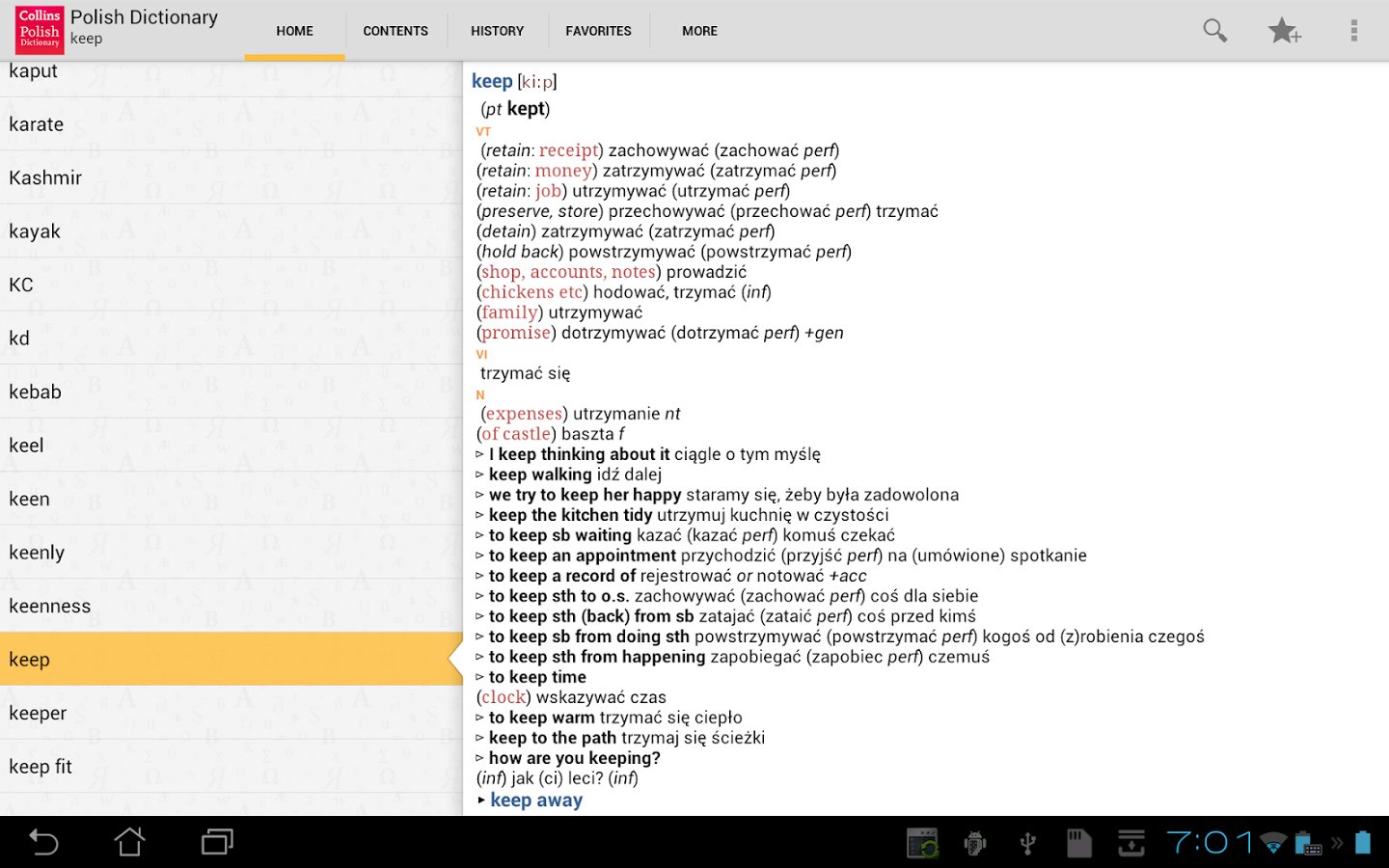Tap the past tense form 'kept'
The image size is (1389, 868).
tap(527, 109)
